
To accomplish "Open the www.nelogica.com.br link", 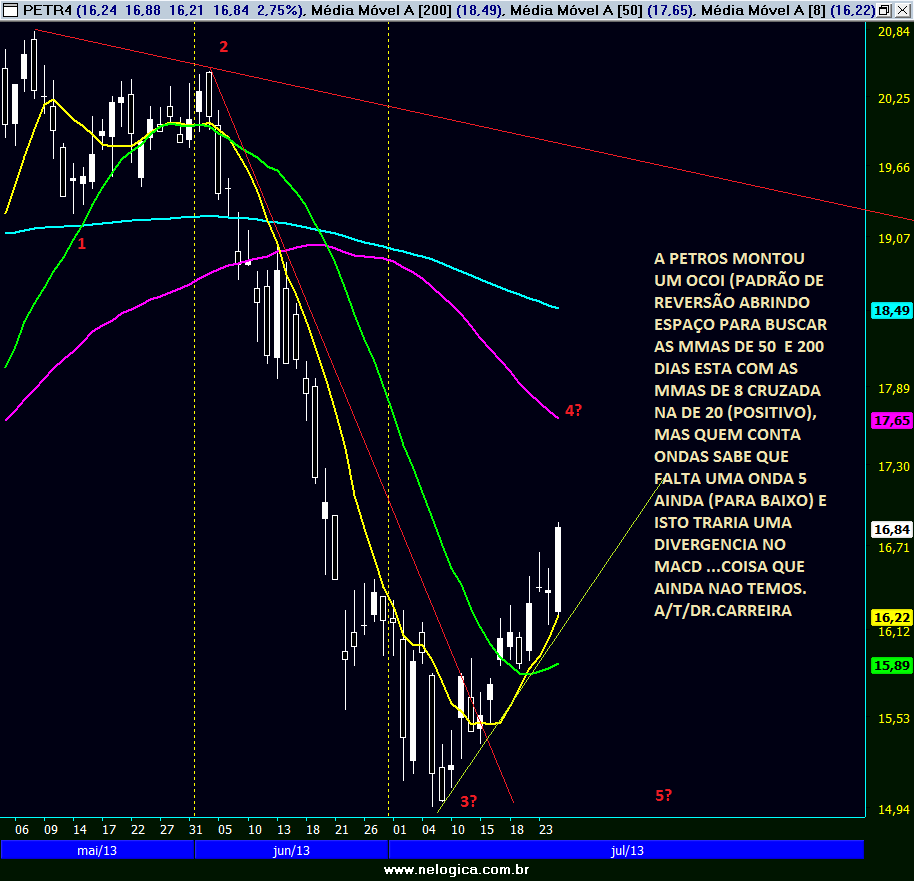I will coord(456,870).
